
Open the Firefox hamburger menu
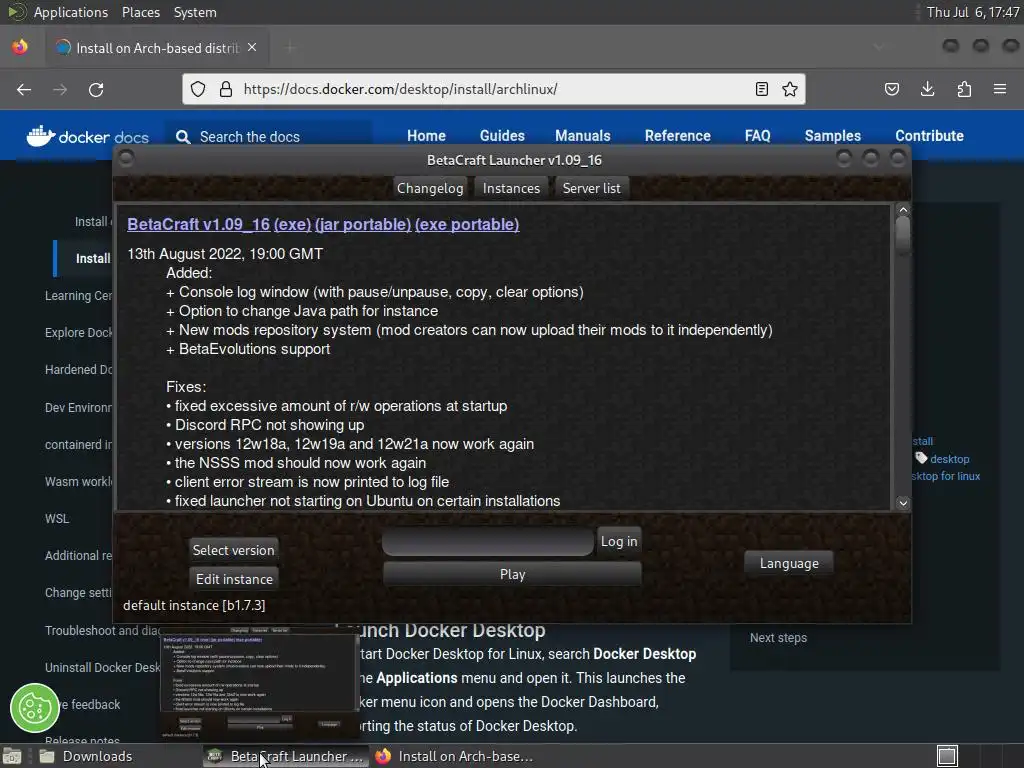coord(1000,89)
